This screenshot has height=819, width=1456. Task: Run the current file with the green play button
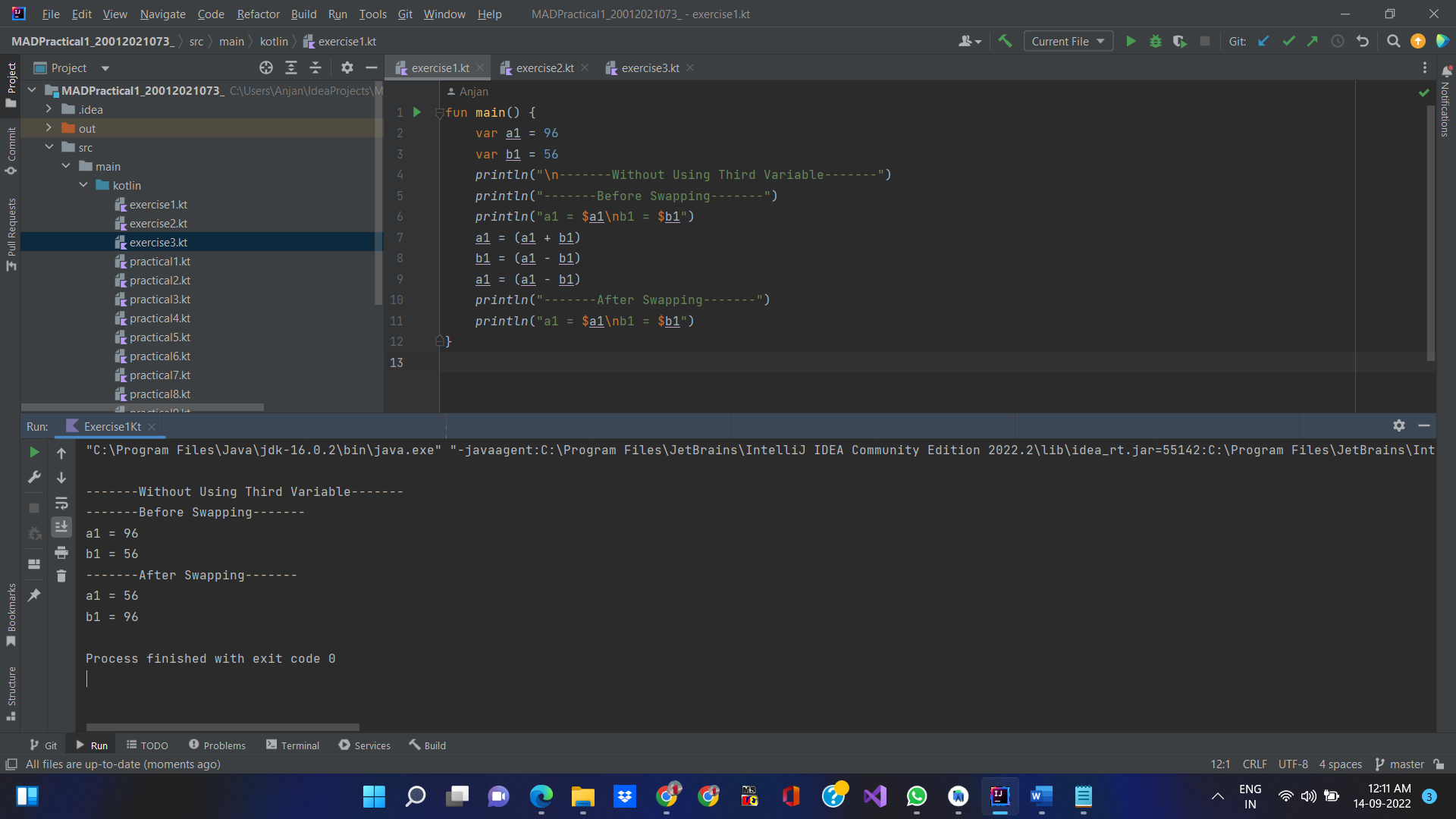[1131, 41]
